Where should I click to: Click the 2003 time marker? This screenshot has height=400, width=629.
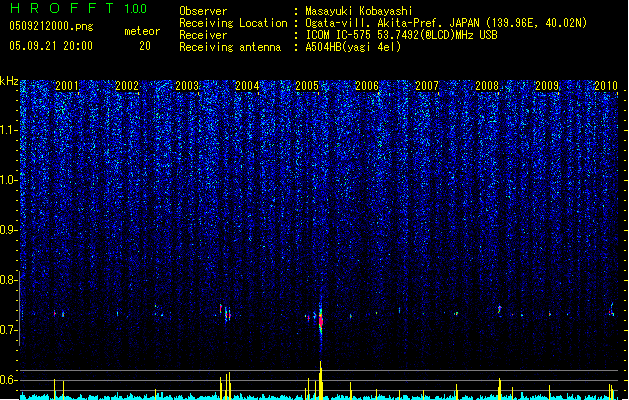187,86
